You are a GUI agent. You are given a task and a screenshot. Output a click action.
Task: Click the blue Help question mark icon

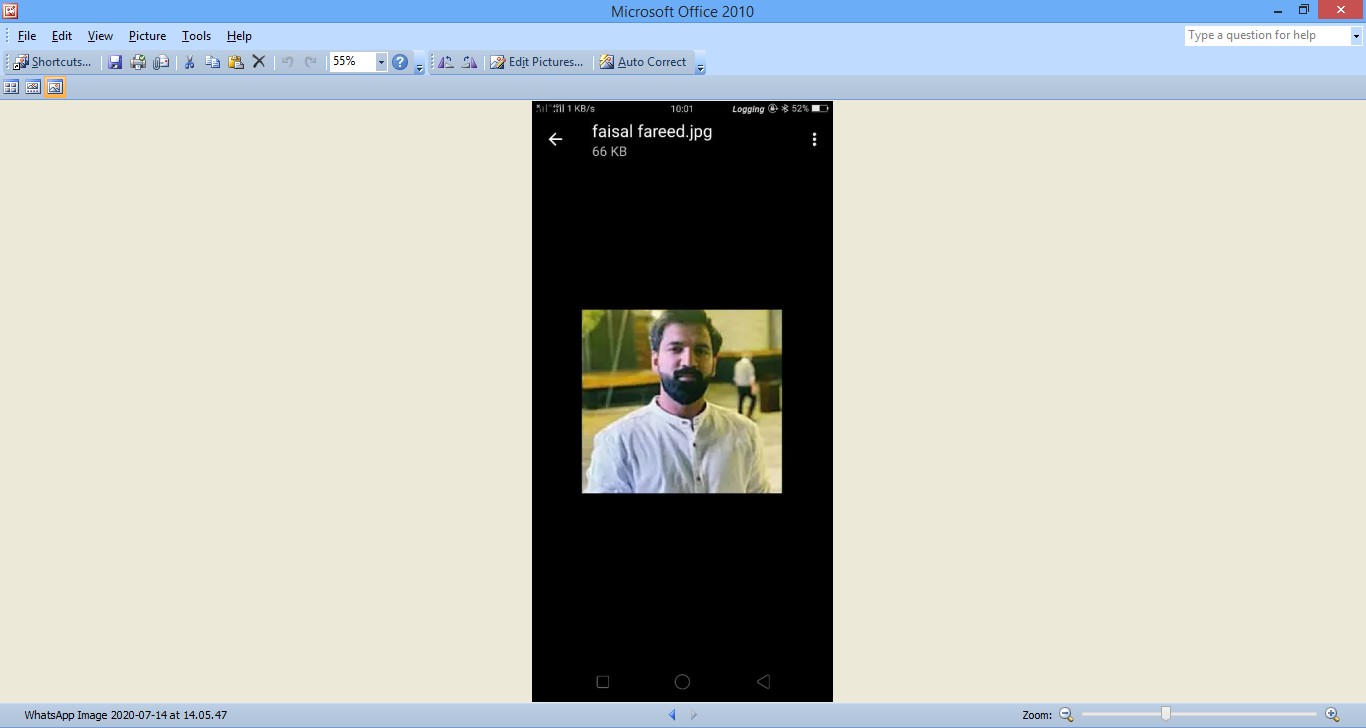[x=400, y=62]
